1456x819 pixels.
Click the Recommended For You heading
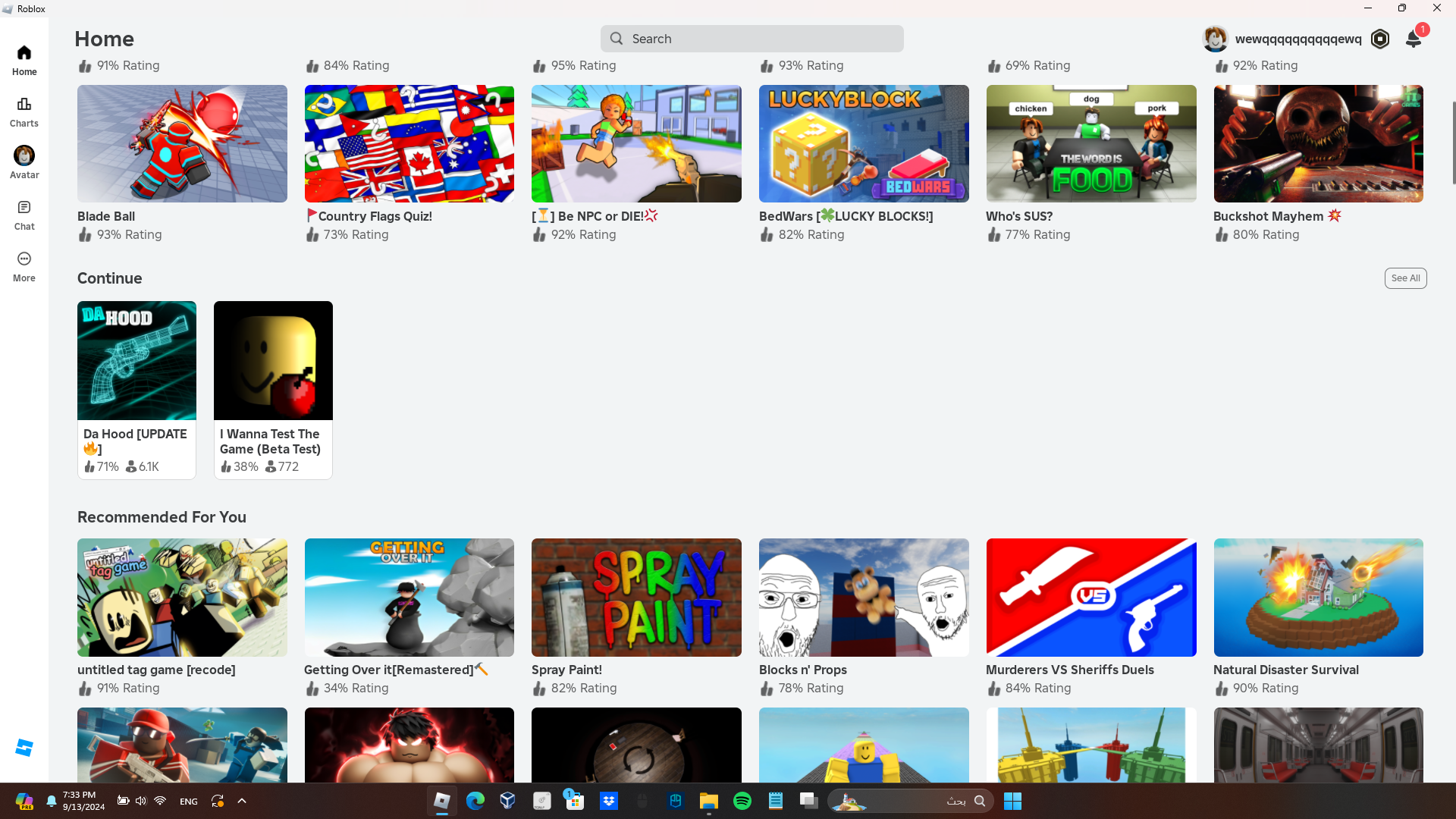coord(162,517)
